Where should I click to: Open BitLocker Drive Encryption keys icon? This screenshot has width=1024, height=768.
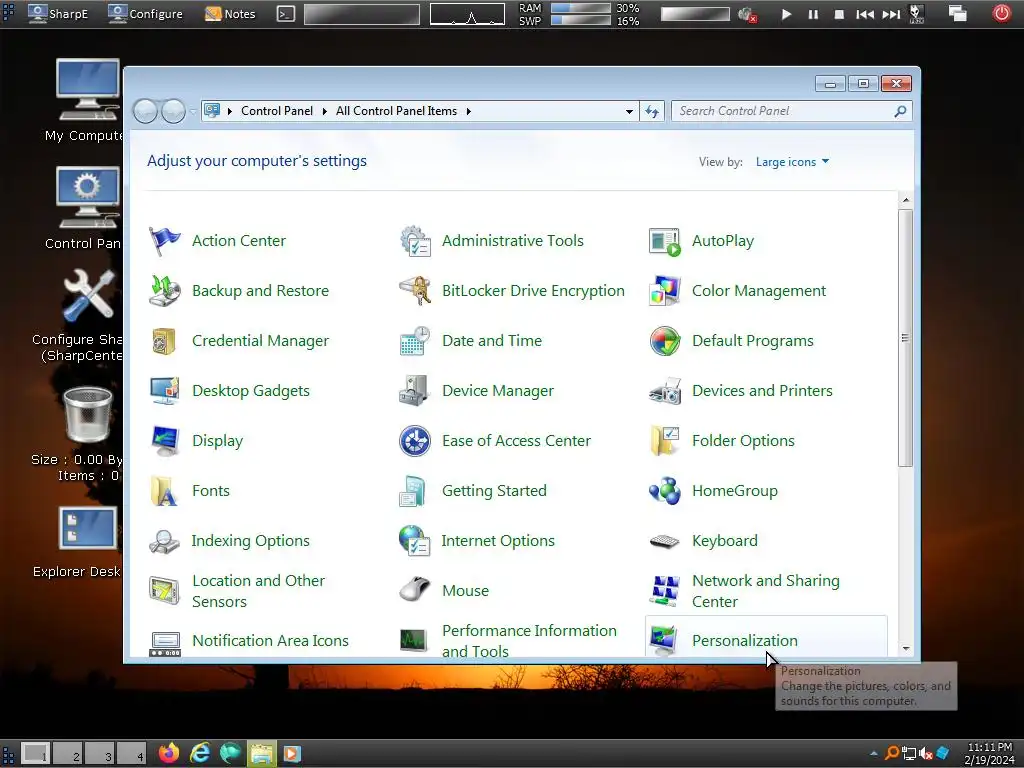pos(415,291)
